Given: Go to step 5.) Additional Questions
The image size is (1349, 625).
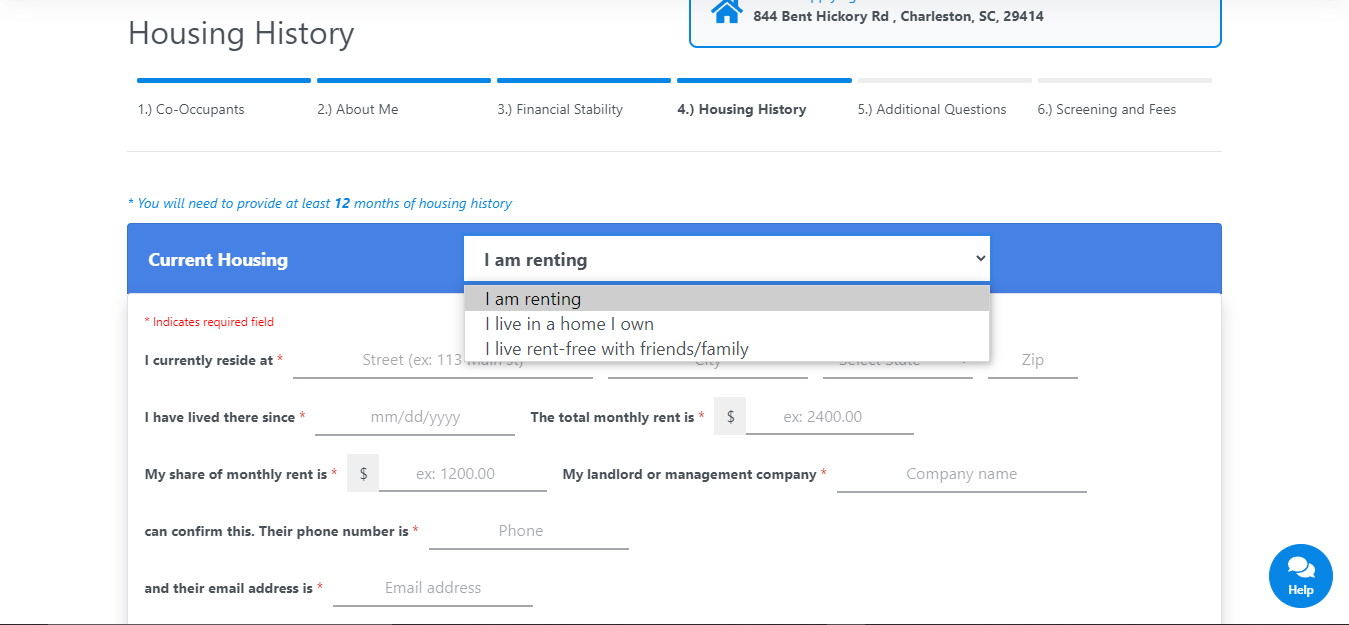Looking at the screenshot, I should tap(932, 109).
